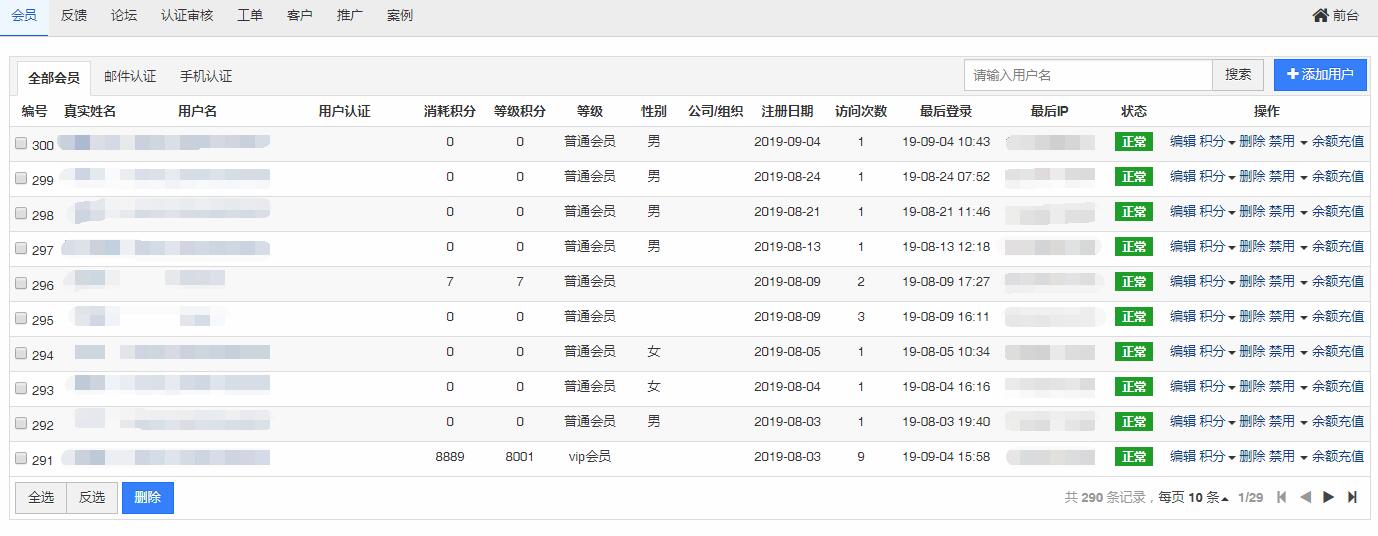Viewport: 1378px width, 536px height.
Task: Switch to the 邮件认证 tab
Action: coord(130,77)
